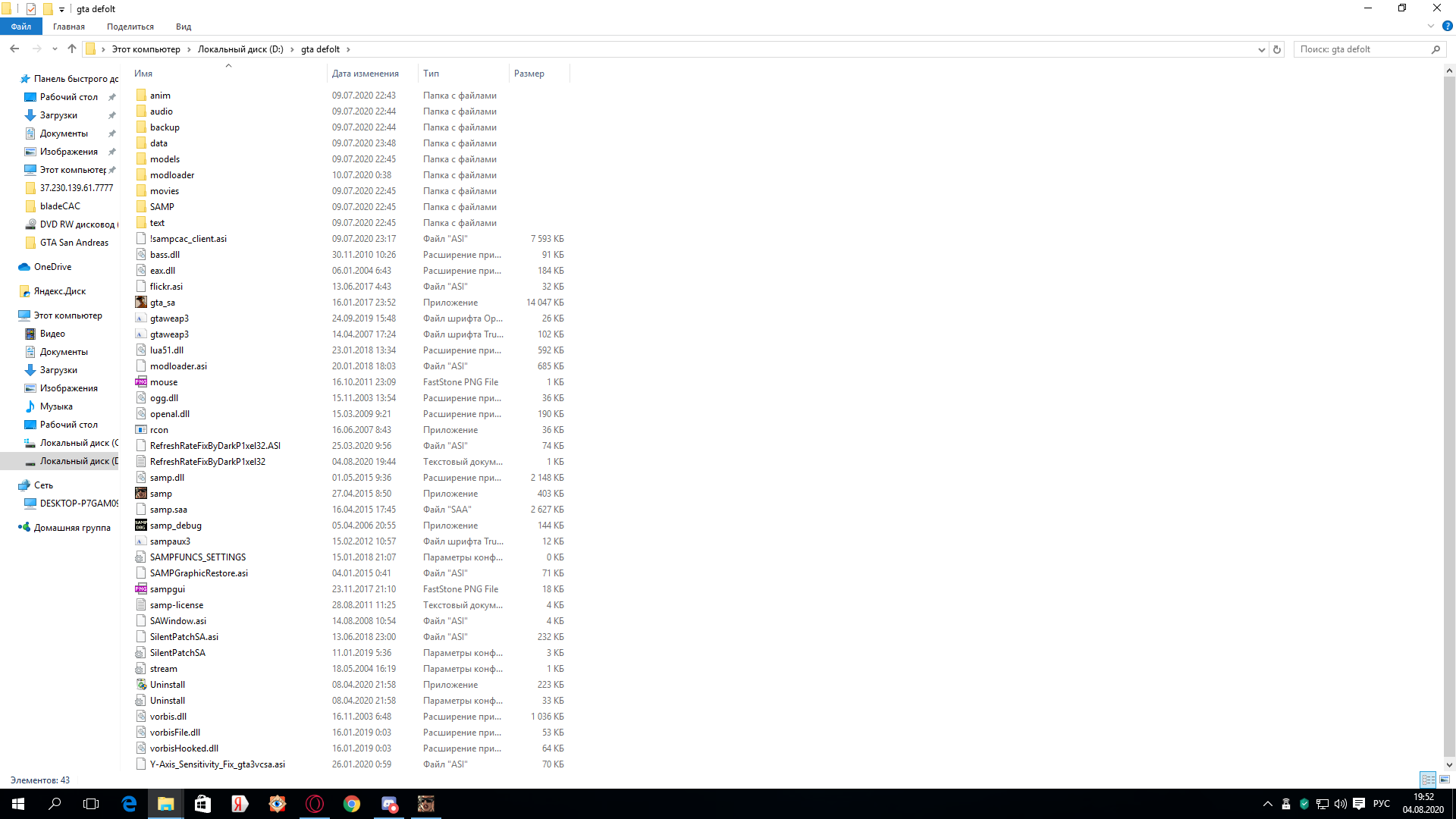Open the modloader folder
The image size is (1456, 819).
(x=171, y=175)
